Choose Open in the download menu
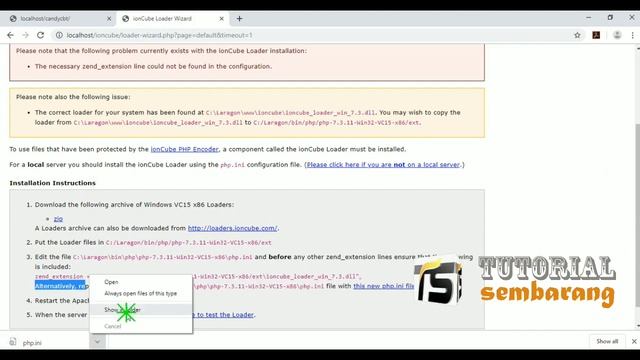Image resolution: width=640 pixels, height=360 pixels. click(141, 282)
